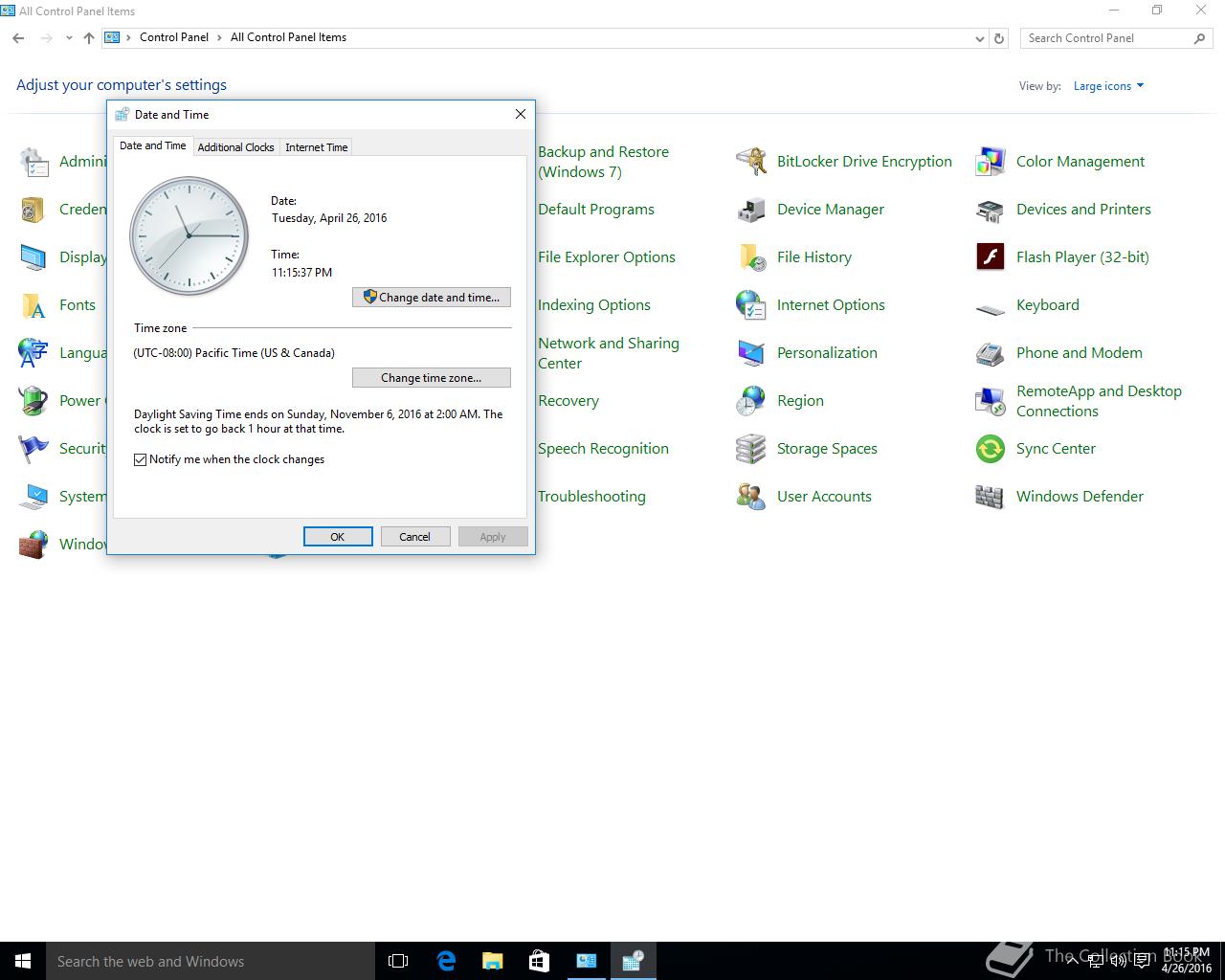Open the Troubleshooting link
Screen dimensions: 1225x980
[591, 497]
